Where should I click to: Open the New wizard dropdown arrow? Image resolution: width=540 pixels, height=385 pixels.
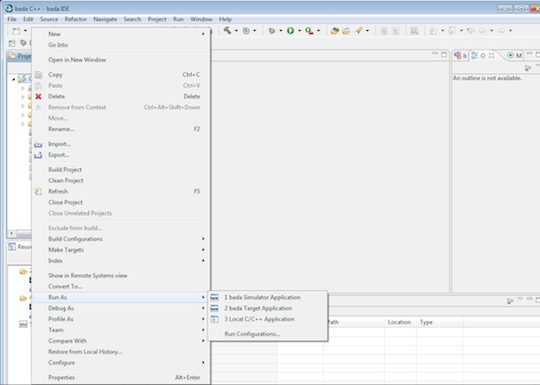pyautogui.click(x=25, y=31)
